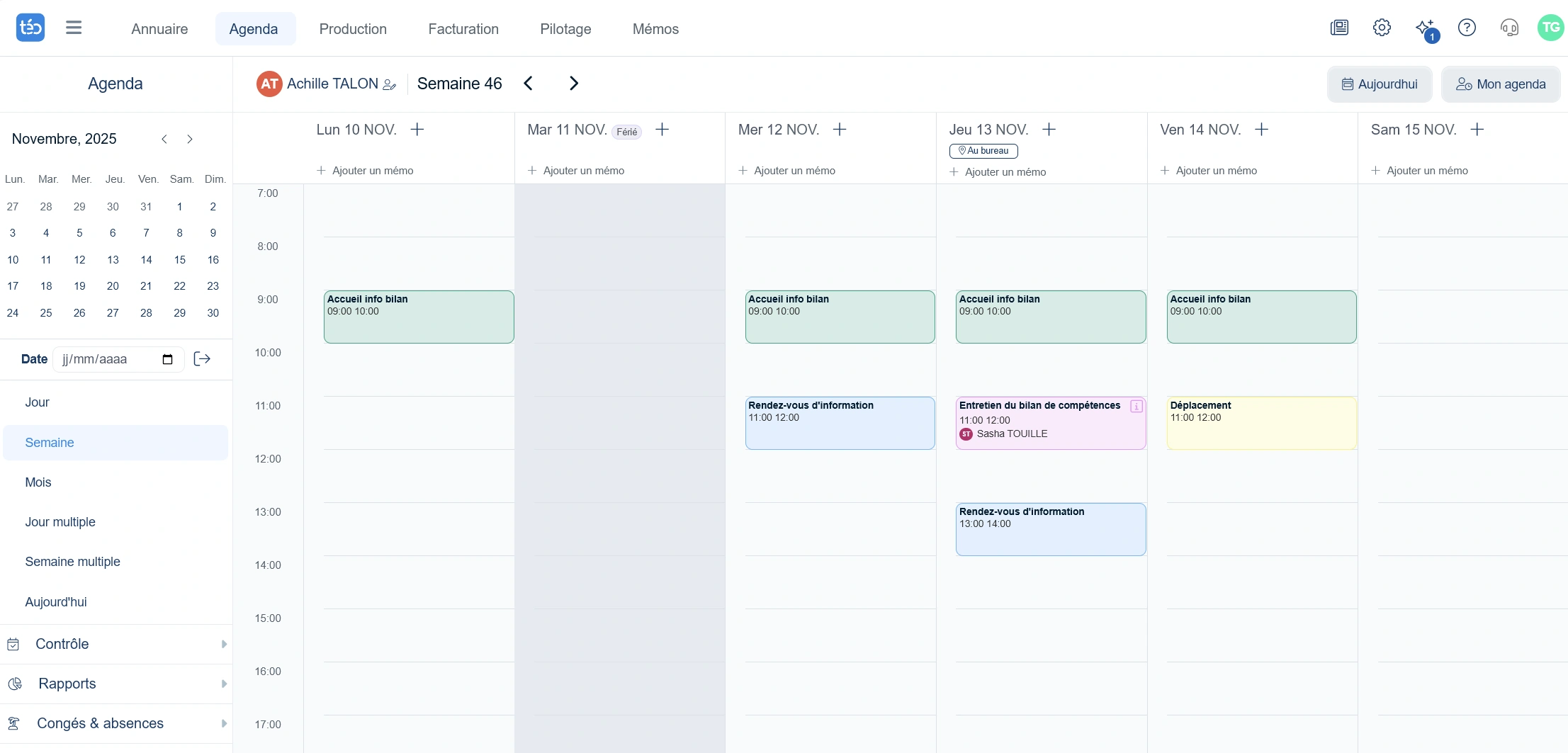Expand the Rapports section
The height and width of the screenshot is (753, 1568).
(x=67, y=684)
